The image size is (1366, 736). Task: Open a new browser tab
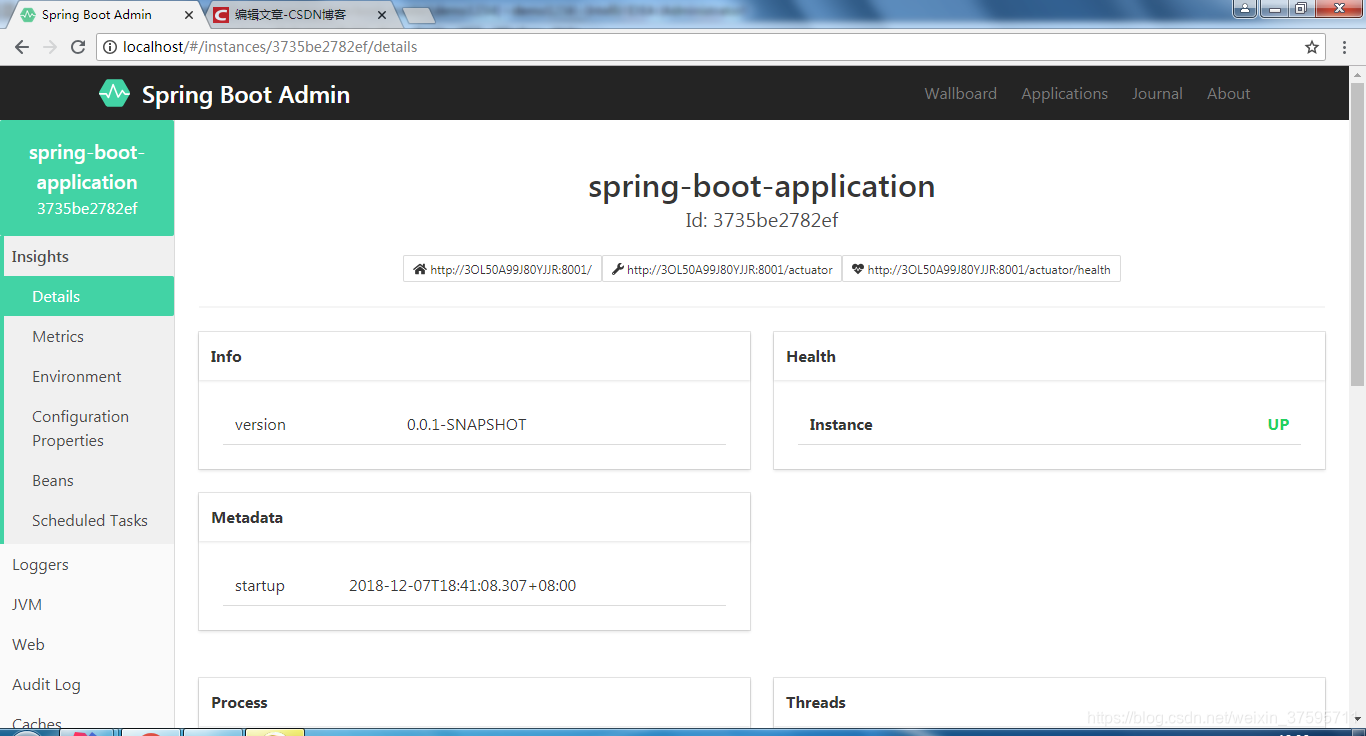click(x=418, y=15)
